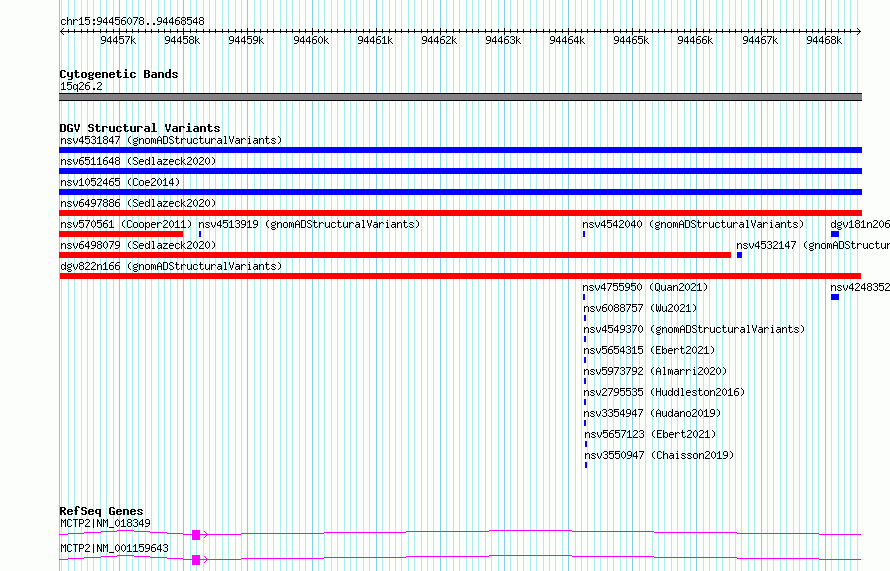Select the RefSeq Genes track title
890x571 pixels.
pos(101,511)
